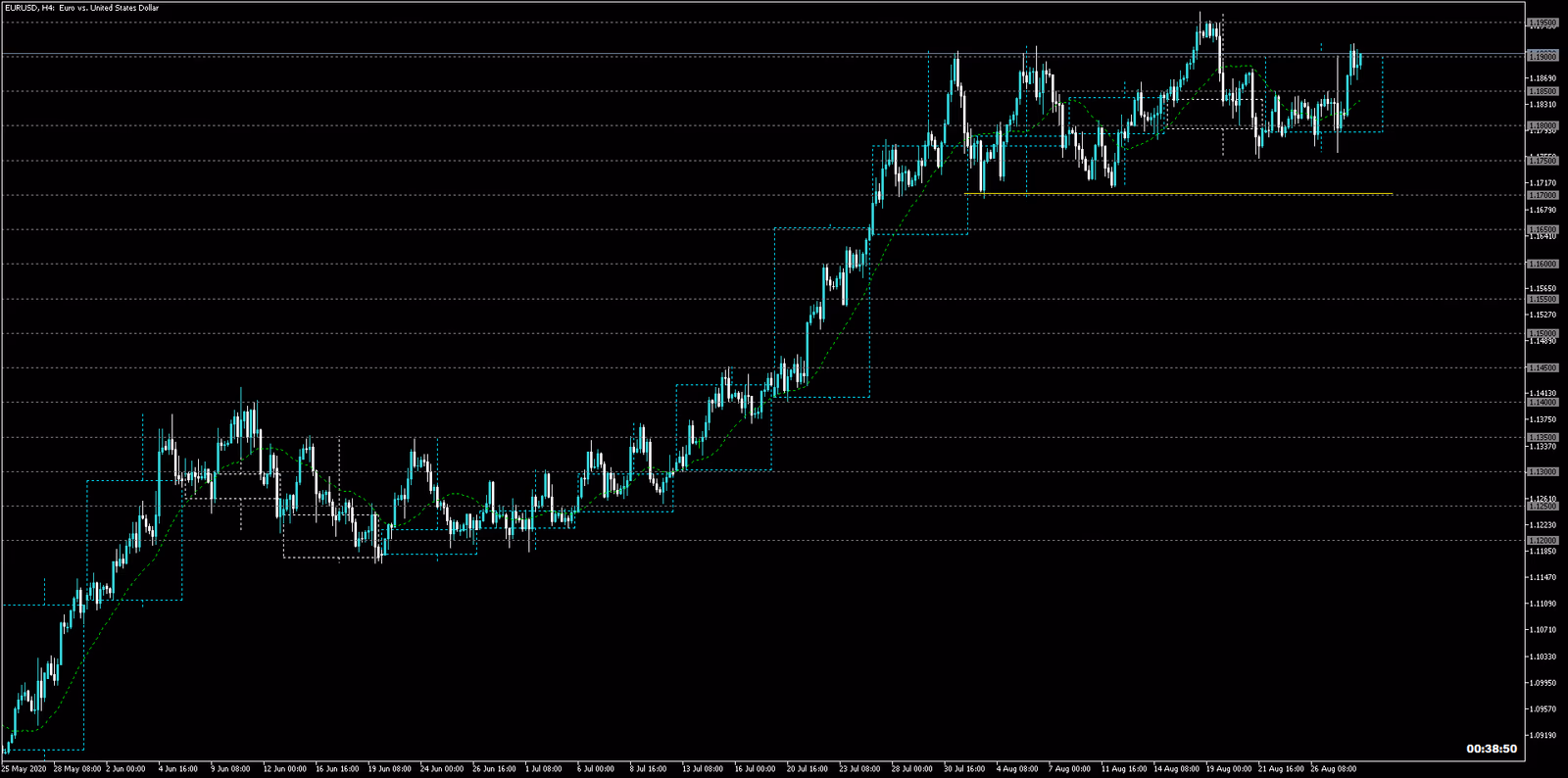Click the 1.18500 price level label

pyautogui.click(x=1543, y=91)
